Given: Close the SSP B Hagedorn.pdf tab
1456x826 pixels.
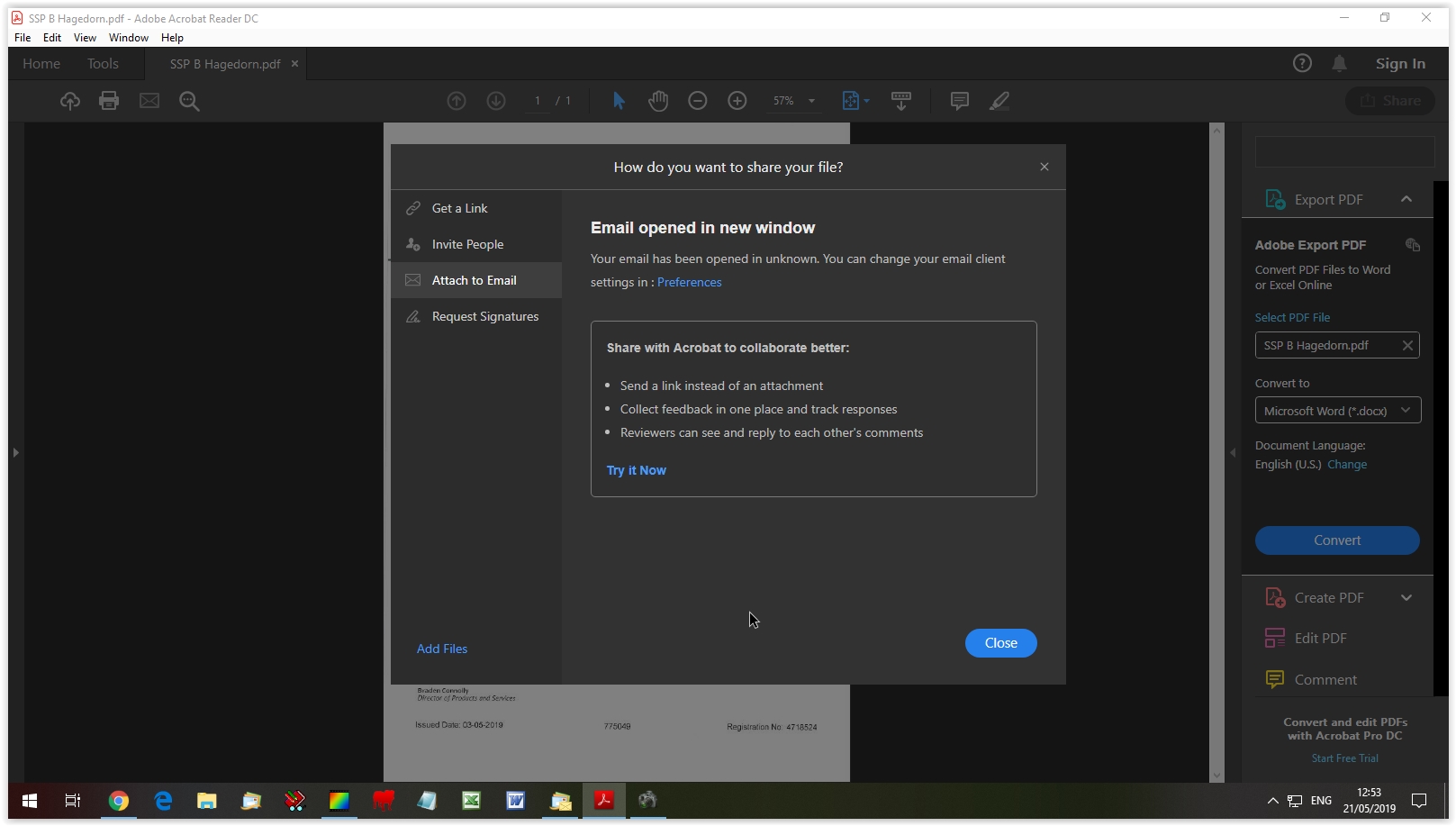Looking at the screenshot, I should click(294, 64).
